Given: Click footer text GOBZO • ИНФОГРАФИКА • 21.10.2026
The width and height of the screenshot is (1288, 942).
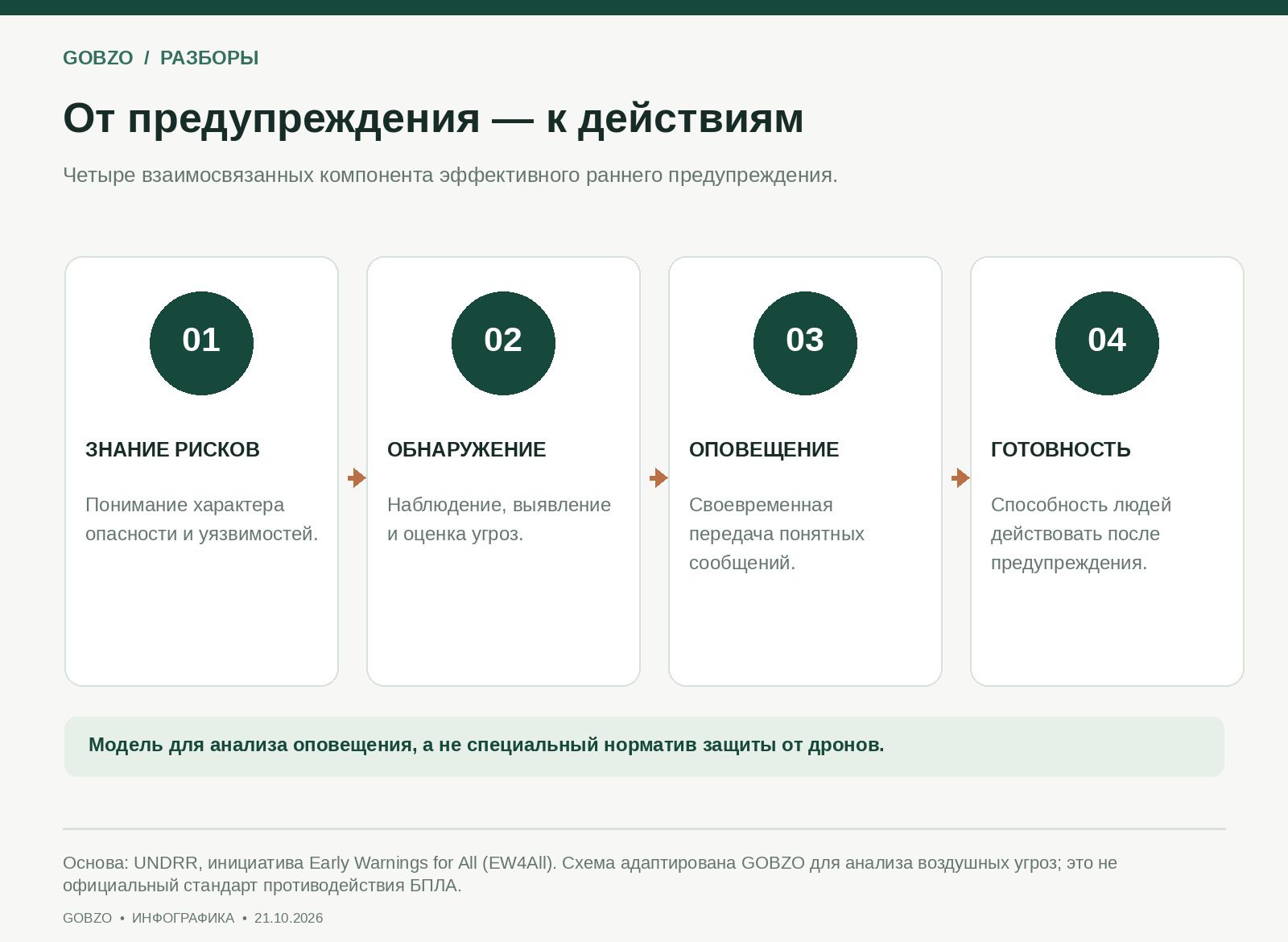Looking at the screenshot, I should pyautogui.click(x=193, y=918).
